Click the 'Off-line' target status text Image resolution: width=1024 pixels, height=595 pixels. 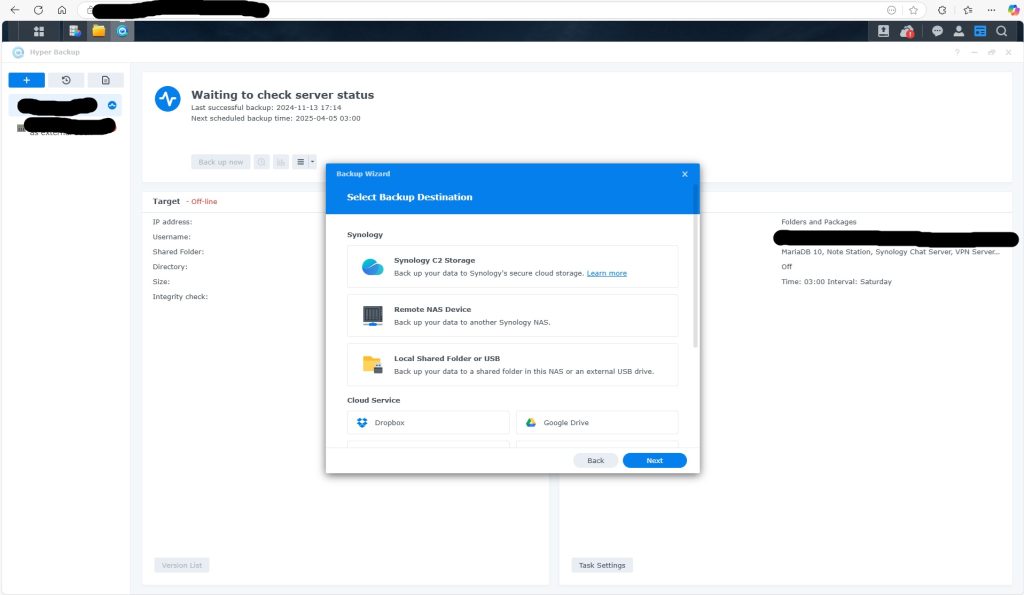click(204, 202)
